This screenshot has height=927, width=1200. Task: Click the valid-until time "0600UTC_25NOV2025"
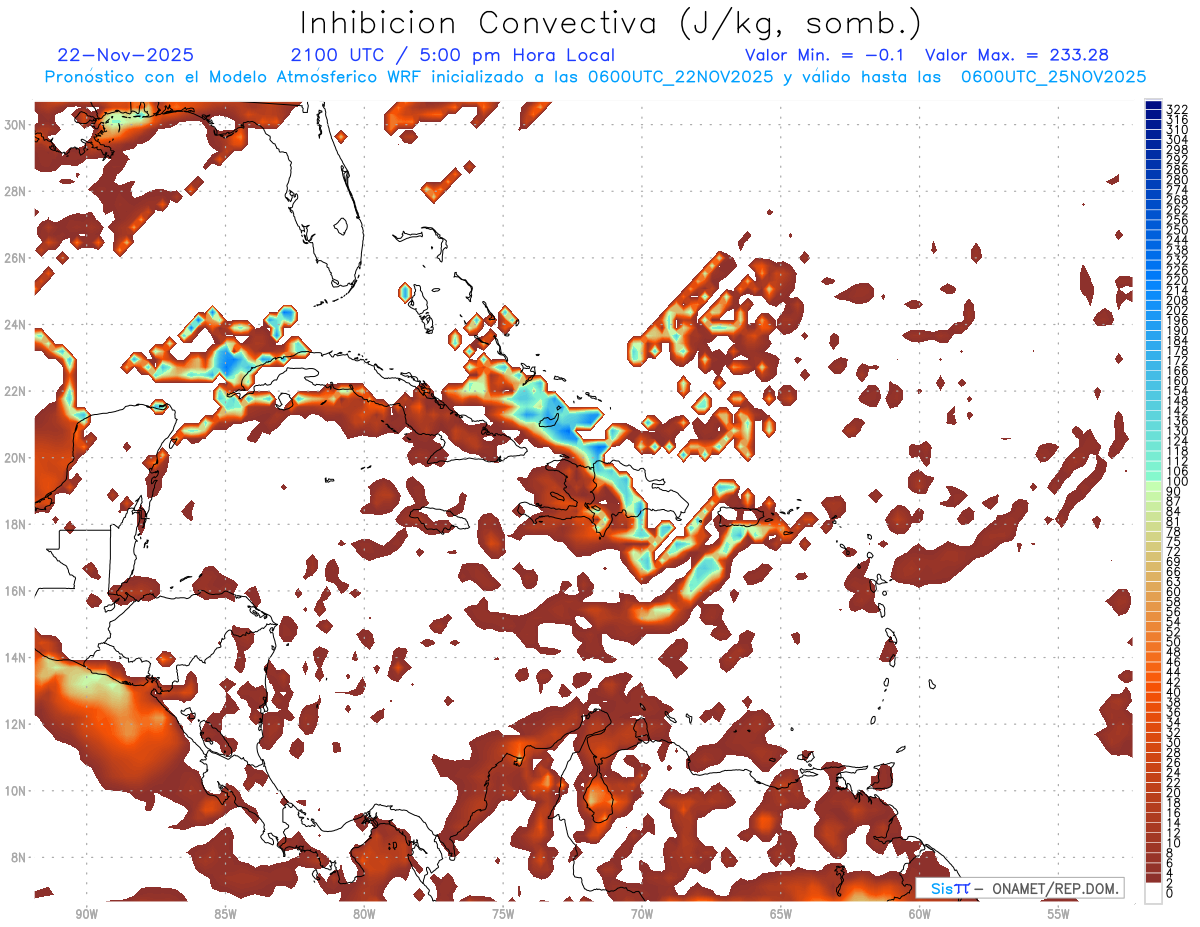click(x=1053, y=77)
